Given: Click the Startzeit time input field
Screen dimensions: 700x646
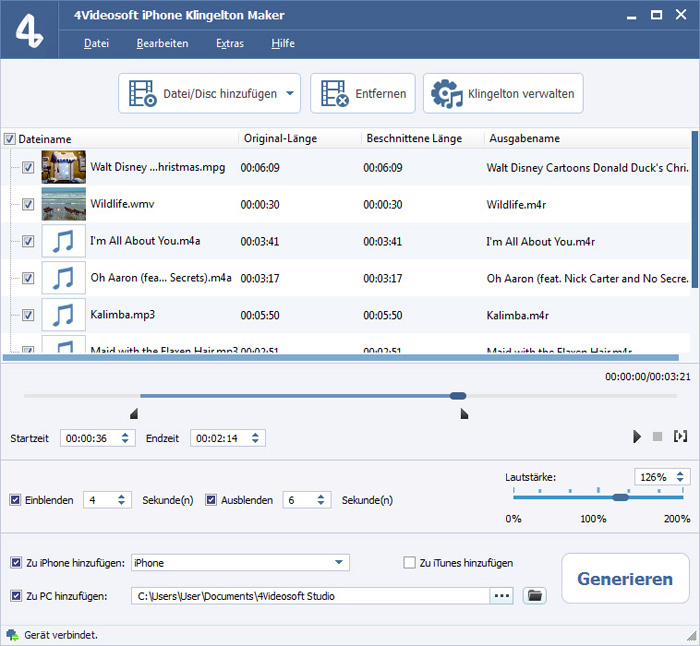Looking at the screenshot, I should [x=88, y=438].
